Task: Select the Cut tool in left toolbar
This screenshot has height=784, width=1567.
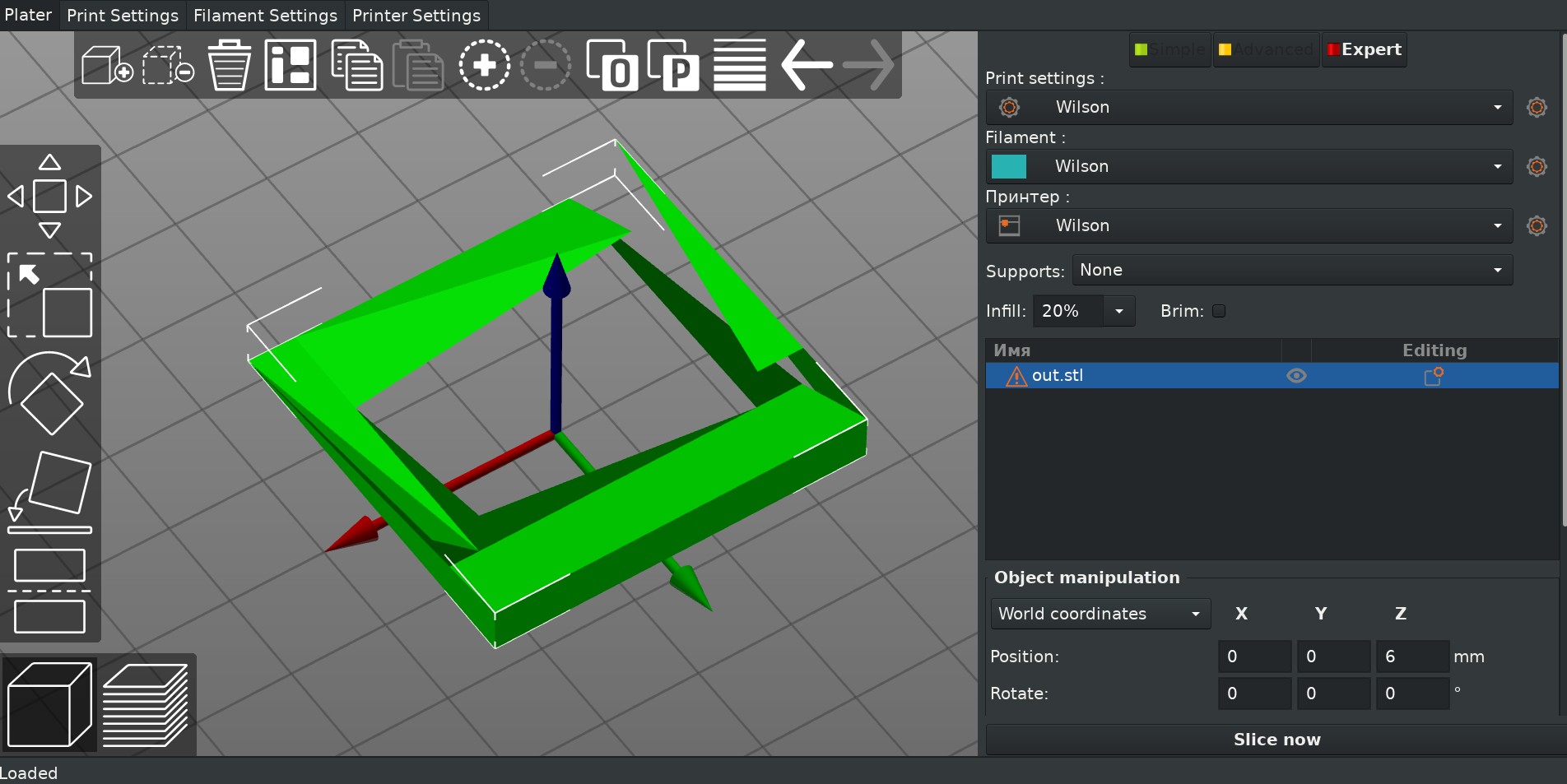Action: (x=49, y=591)
